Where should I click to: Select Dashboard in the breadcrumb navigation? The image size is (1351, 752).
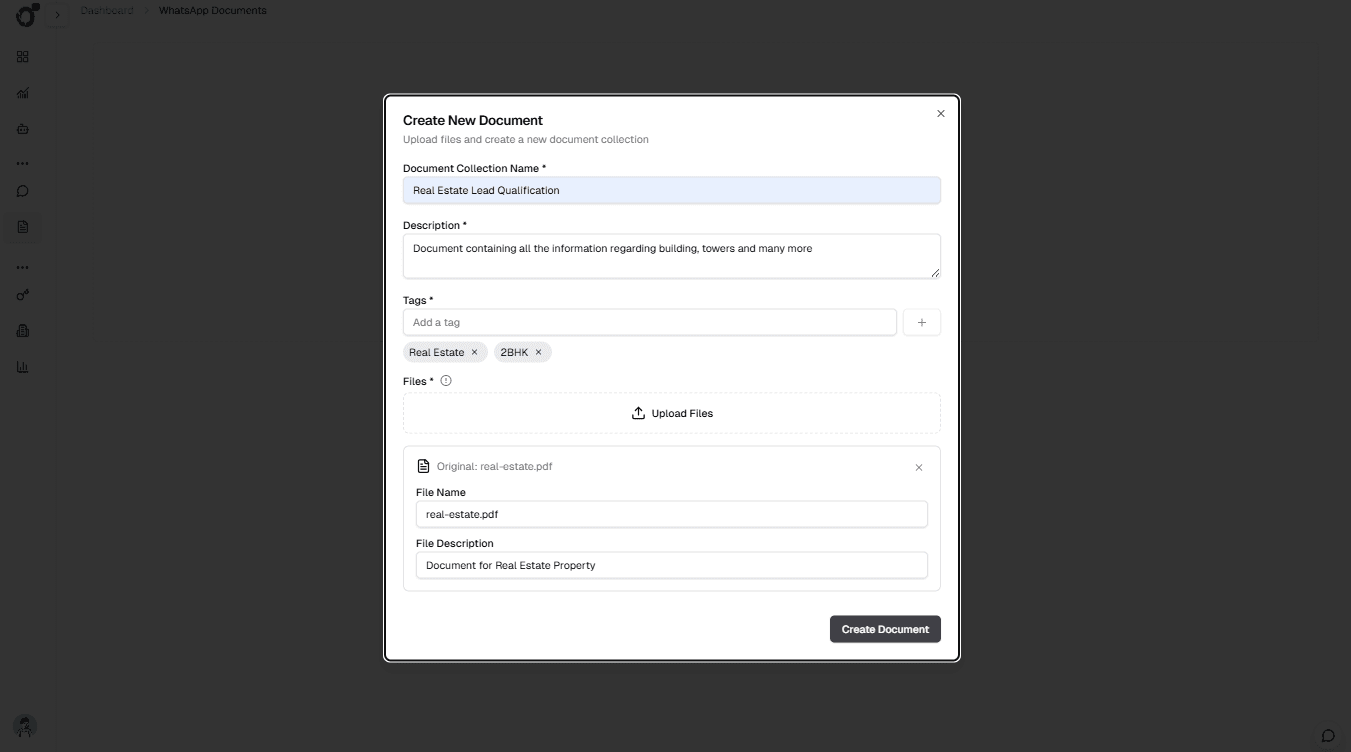(x=106, y=10)
